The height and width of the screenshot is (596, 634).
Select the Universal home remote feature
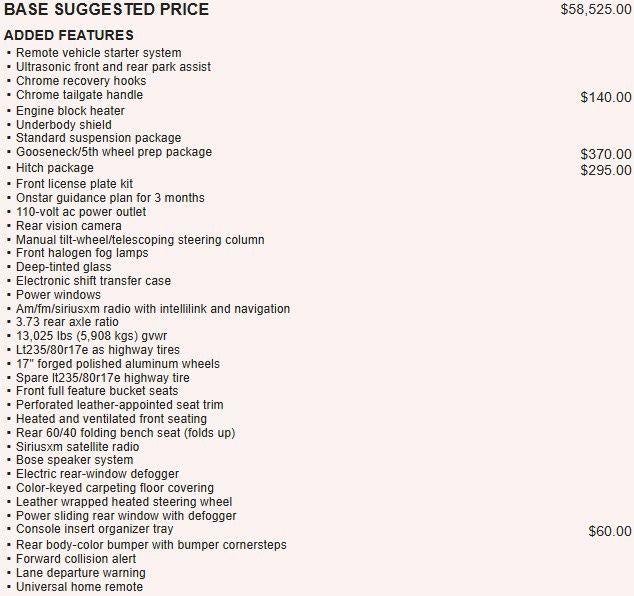click(79, 587)
